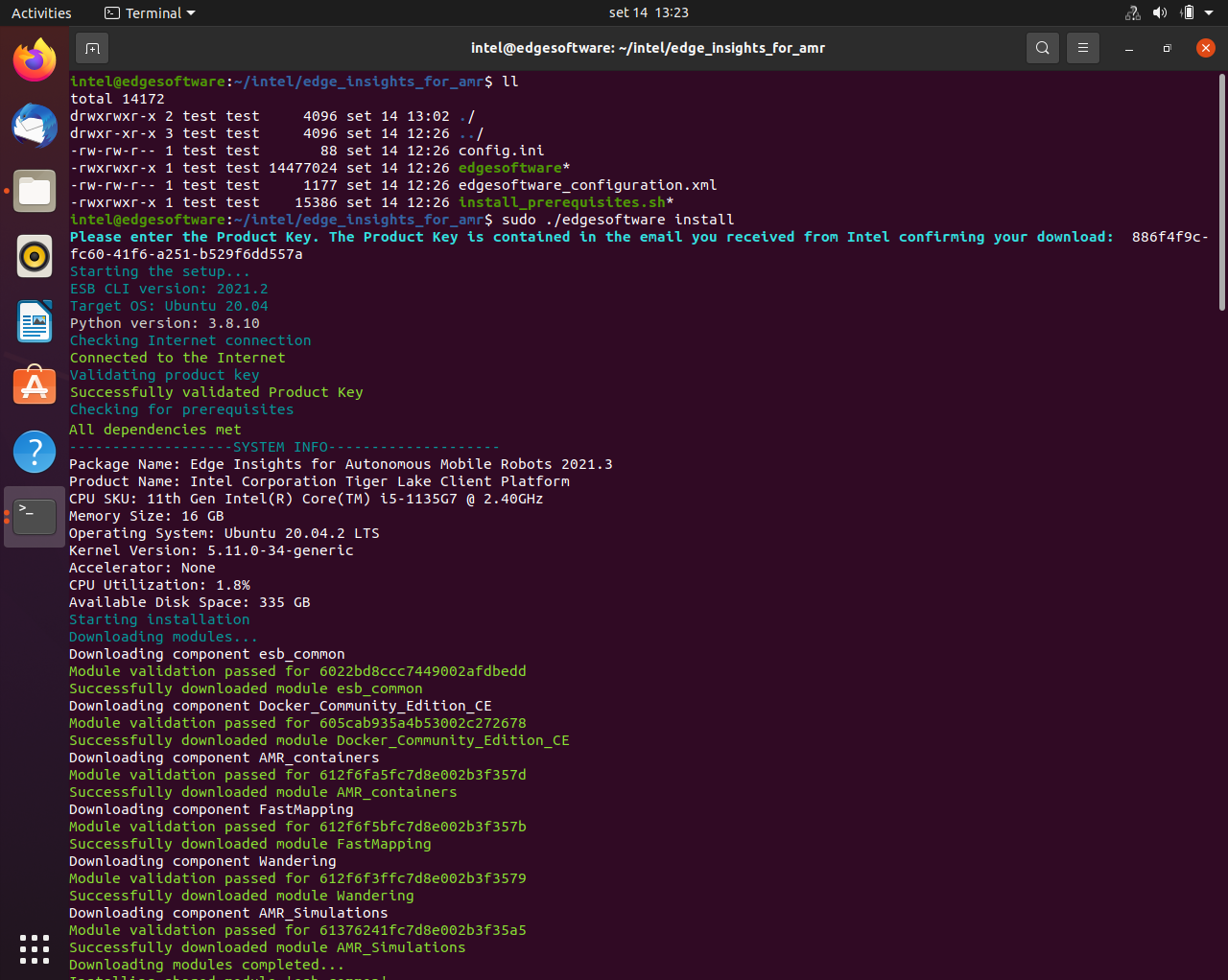This screenshot has height=980, width=1228.
Task: Expand the system menu arrow
Action: point(1210,13)
